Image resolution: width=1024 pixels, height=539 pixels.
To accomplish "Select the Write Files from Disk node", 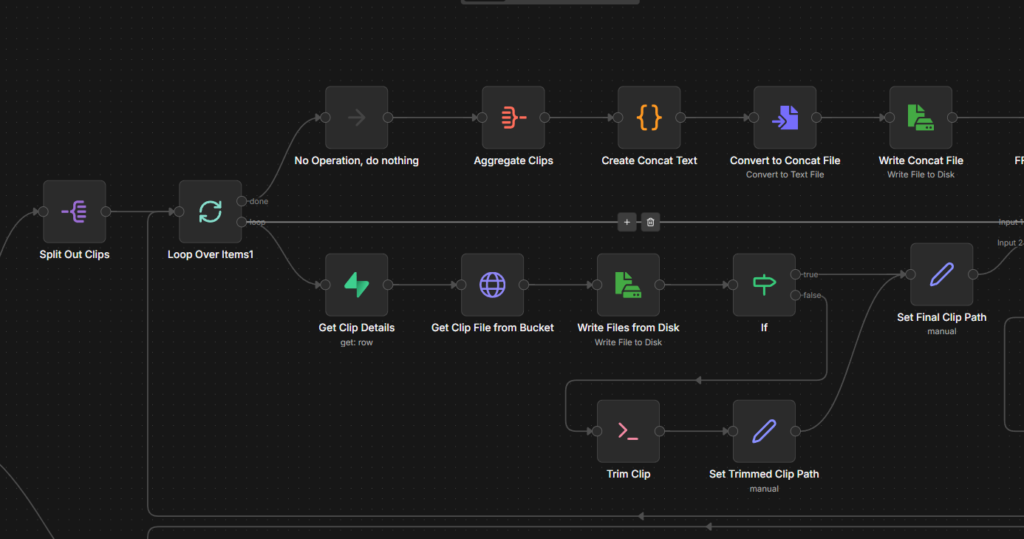I will 628,284.
